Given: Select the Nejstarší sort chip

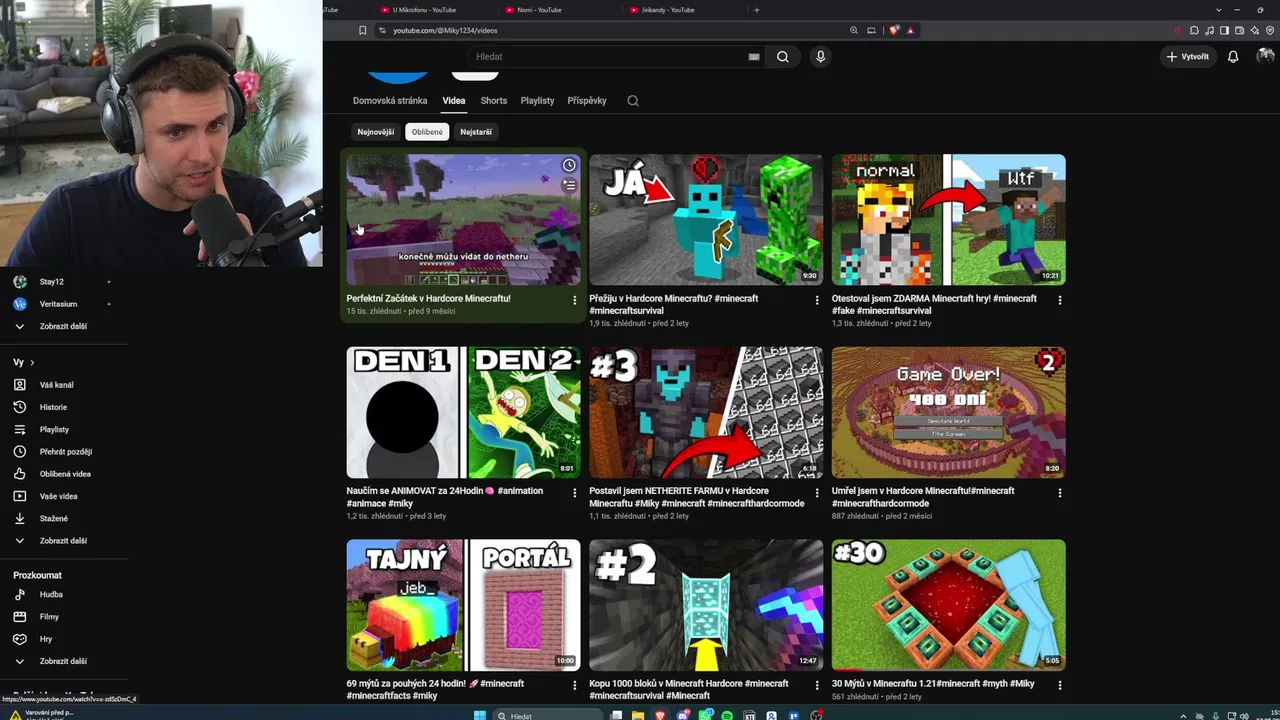Looking at the screenshot, I should [476, 132].
